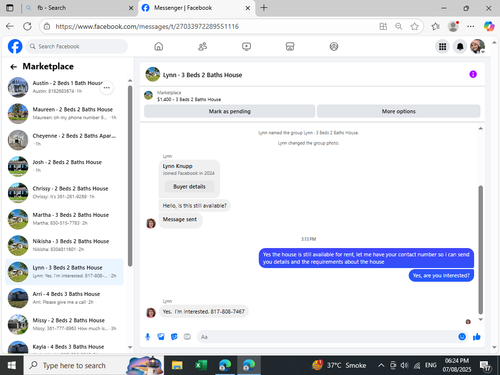Click conversation list scroll down arrow
This screenshot has height=375, width=500.
[x=130, y=347]
